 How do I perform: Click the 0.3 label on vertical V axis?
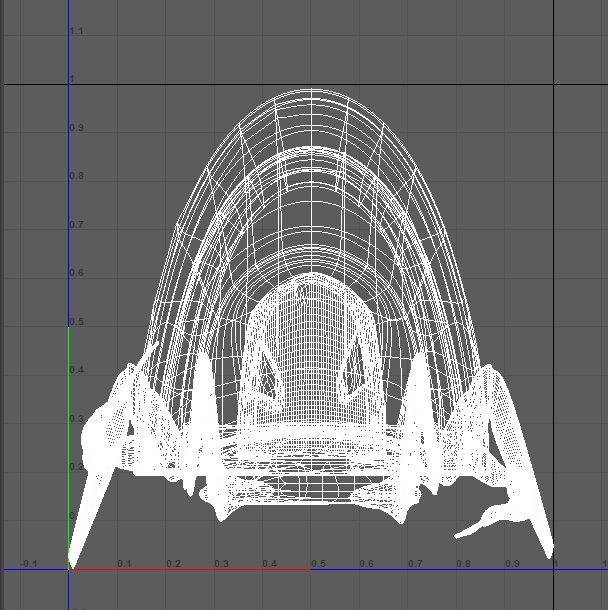(x=77, y=419)
